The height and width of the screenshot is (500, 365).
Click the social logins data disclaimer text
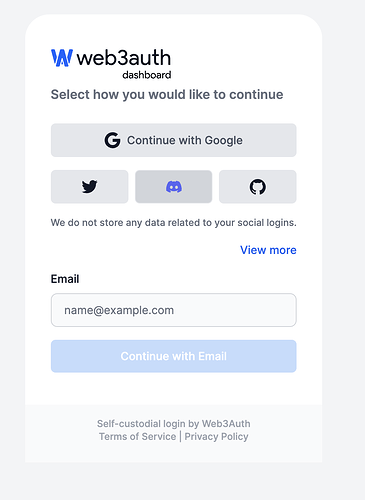[174, 223]
